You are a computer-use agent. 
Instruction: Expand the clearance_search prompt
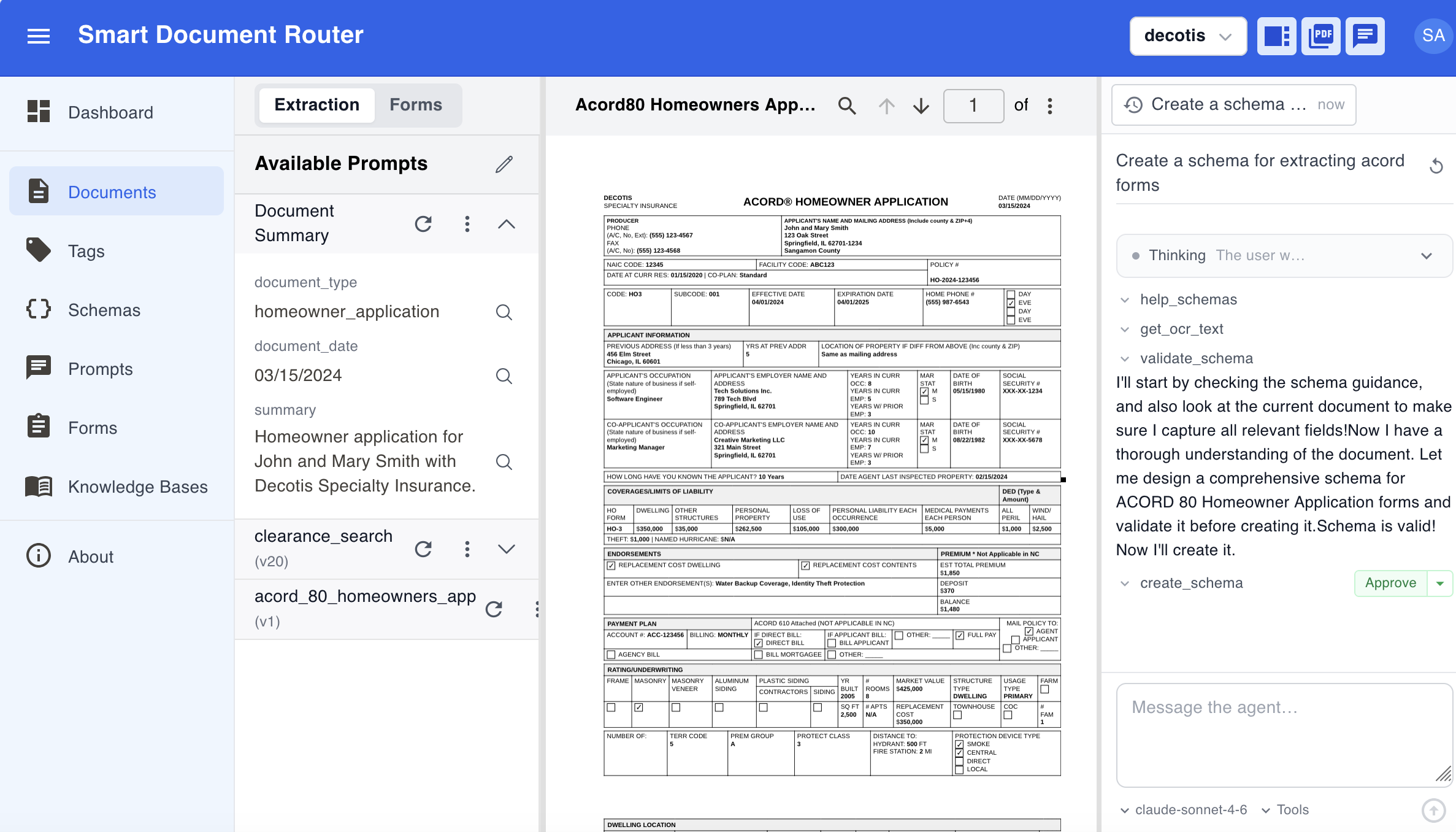(x=506, y=549)
